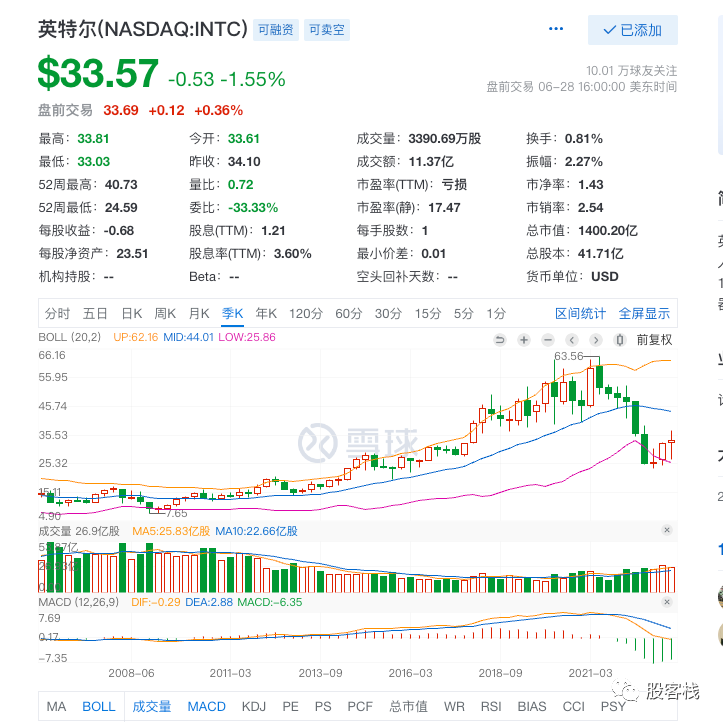Zoom out chart with minus icon
The width and height of the screenshot is (723, 723).
(x=548, y=340)
